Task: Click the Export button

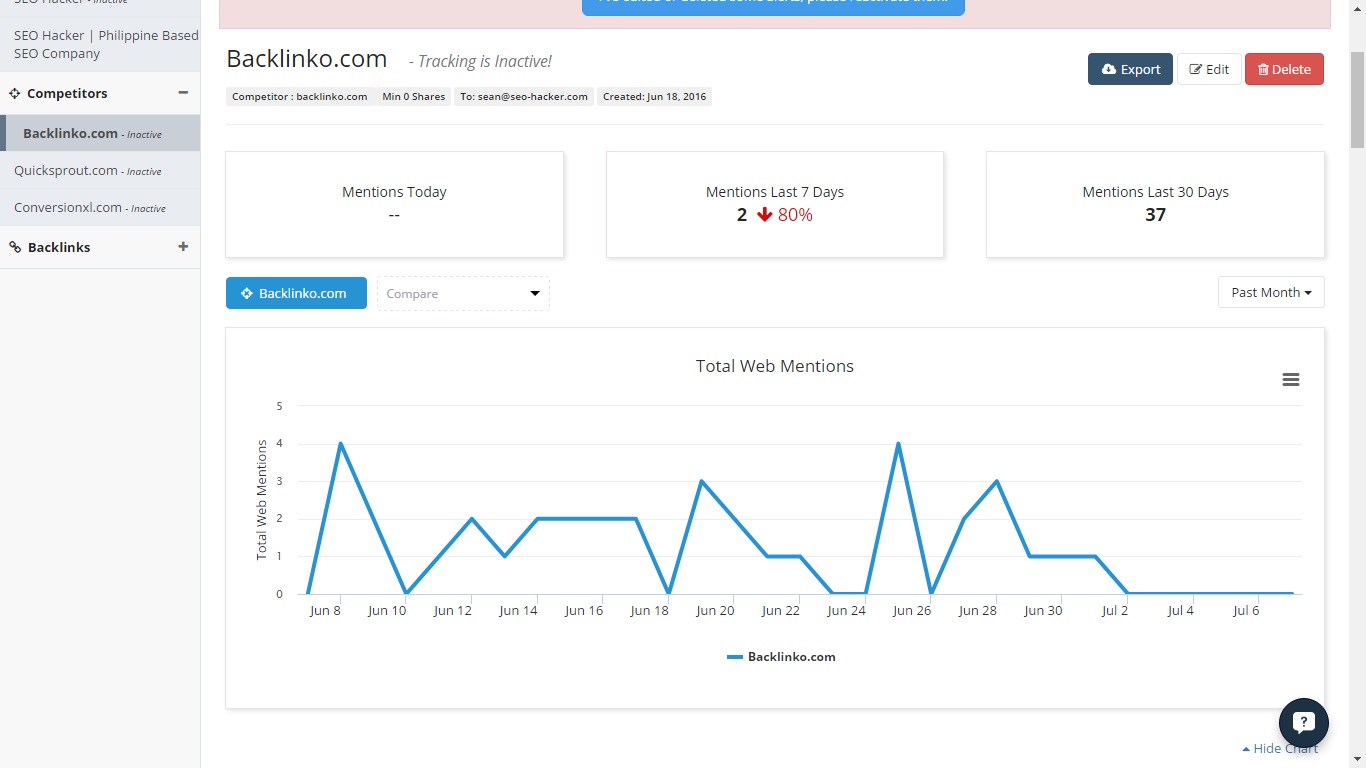Action: pyautogui.click(x=1130, y=69)
